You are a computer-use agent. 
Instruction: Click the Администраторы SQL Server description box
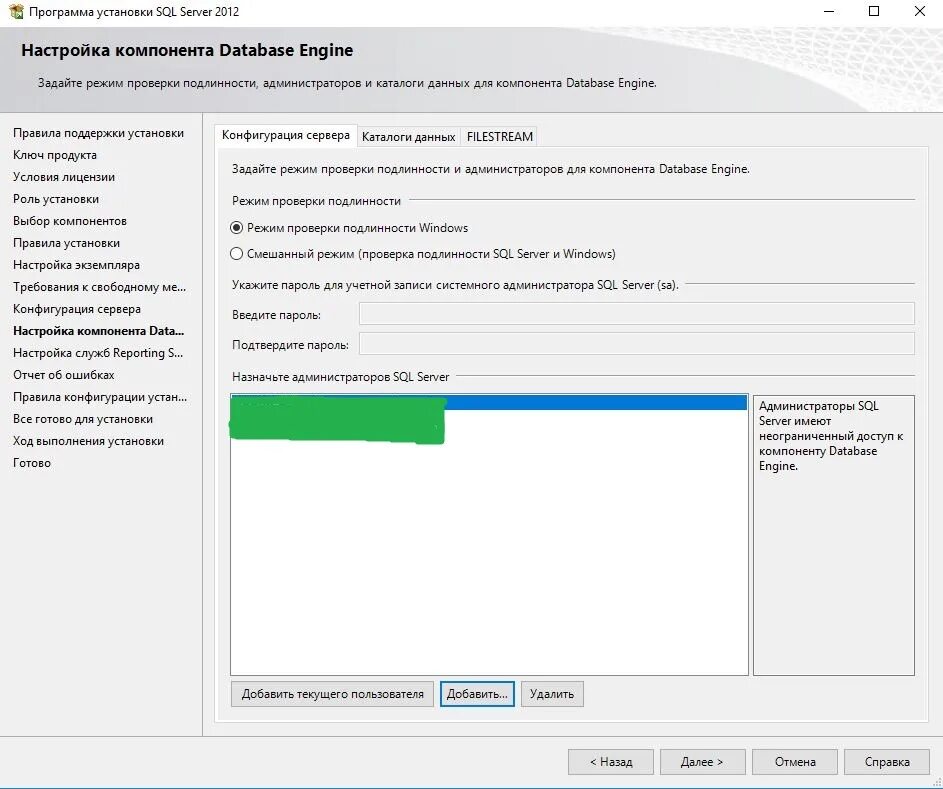tap(834, 535)
